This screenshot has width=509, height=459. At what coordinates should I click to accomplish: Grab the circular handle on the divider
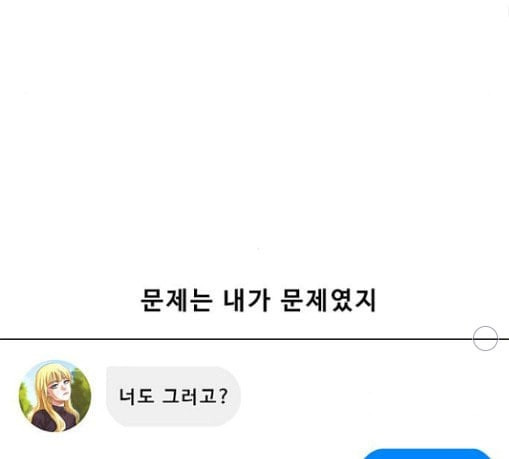[485, 338]
